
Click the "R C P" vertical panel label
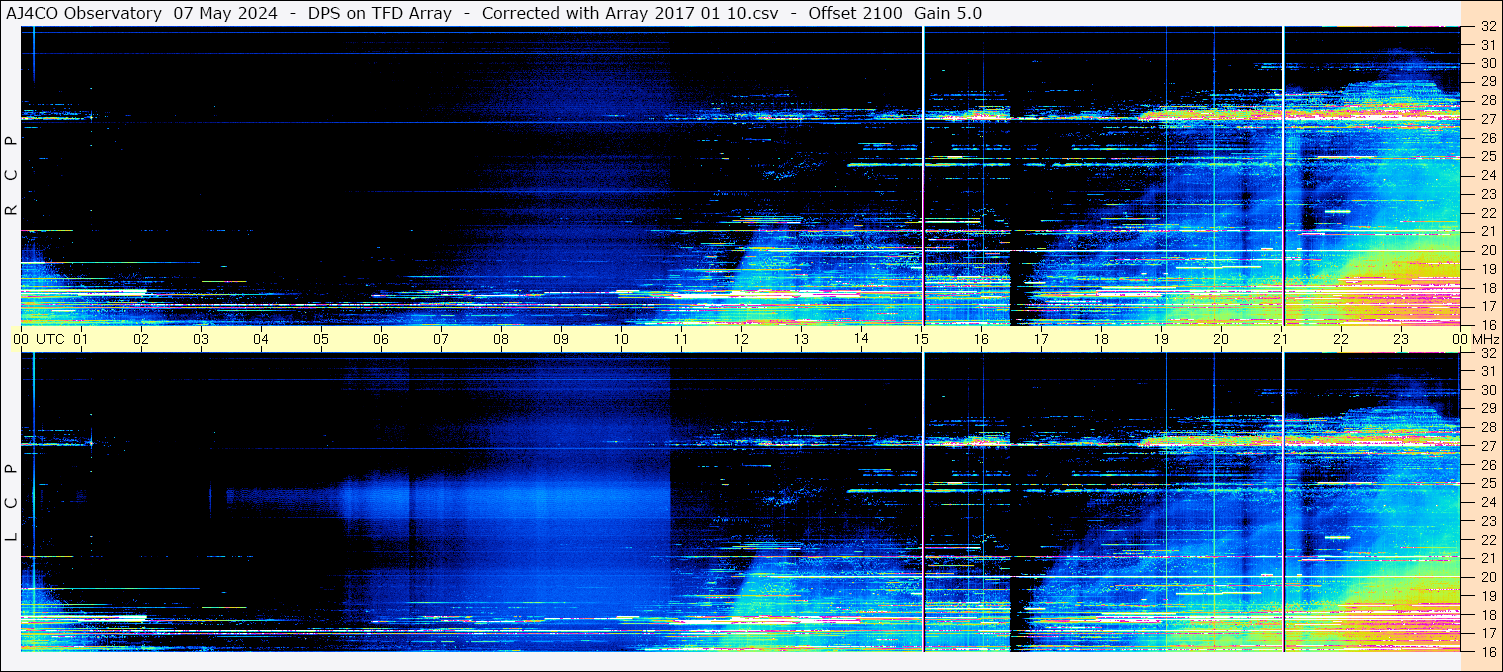(x=12, y=176)
